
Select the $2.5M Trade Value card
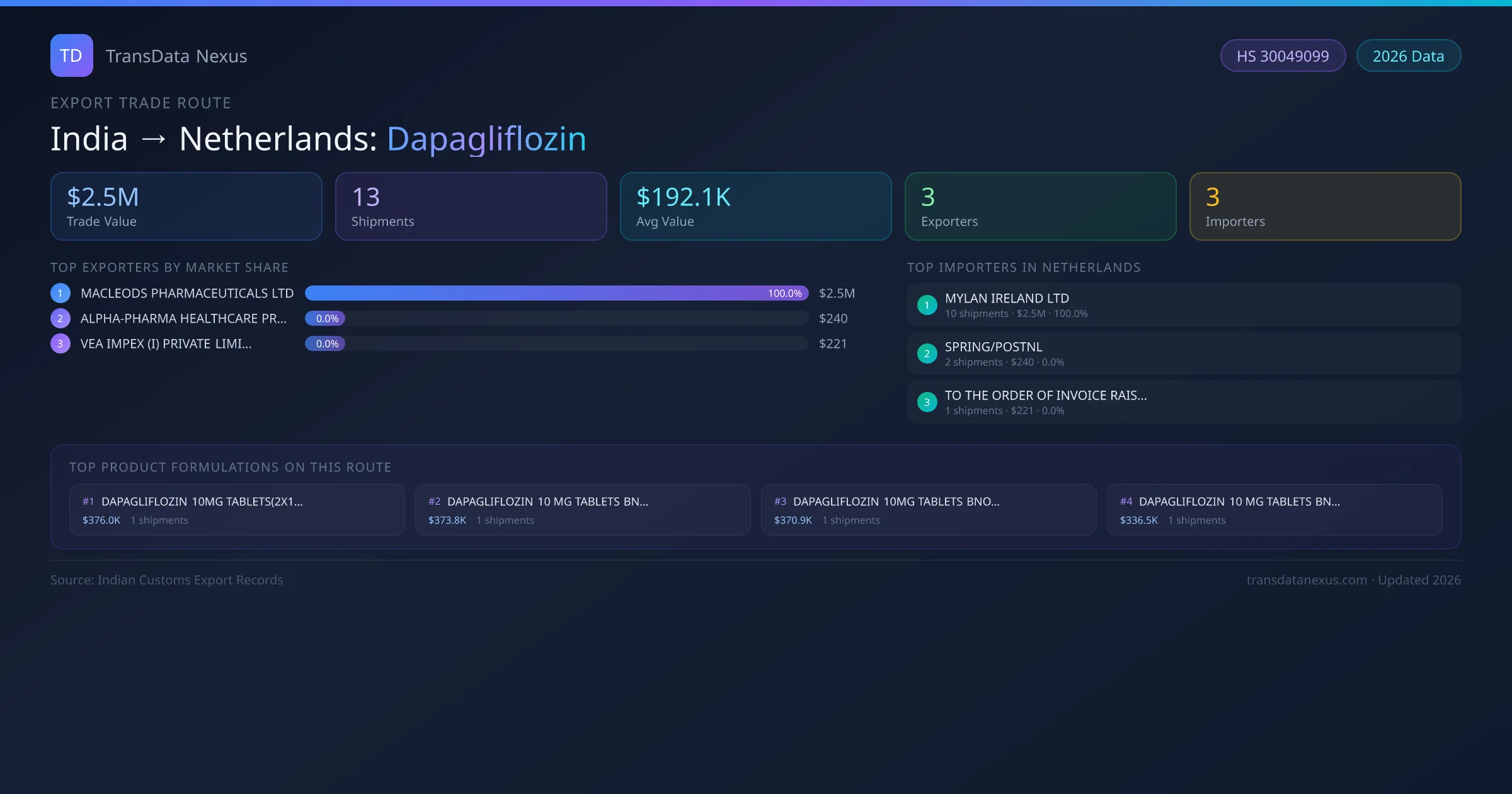(186, 206)
